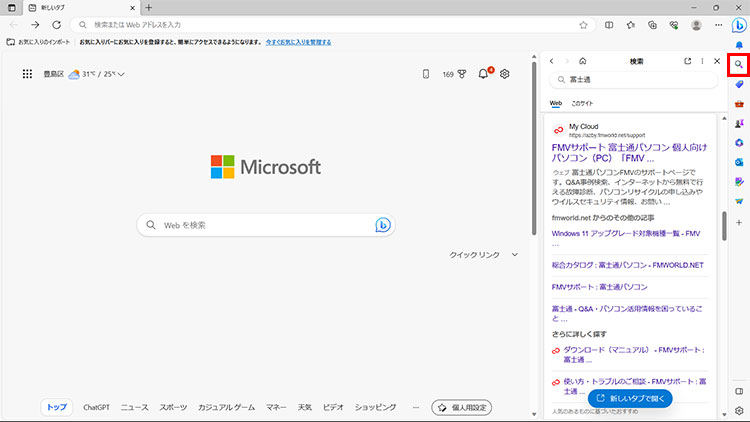Open the 総合カタログ 富士通パソコン link

627,265
